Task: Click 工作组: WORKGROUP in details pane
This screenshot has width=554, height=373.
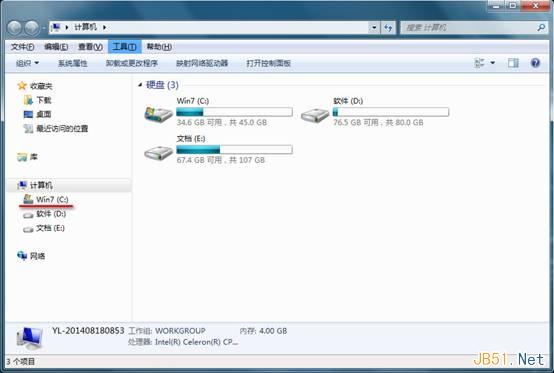Action: (167, 331)
